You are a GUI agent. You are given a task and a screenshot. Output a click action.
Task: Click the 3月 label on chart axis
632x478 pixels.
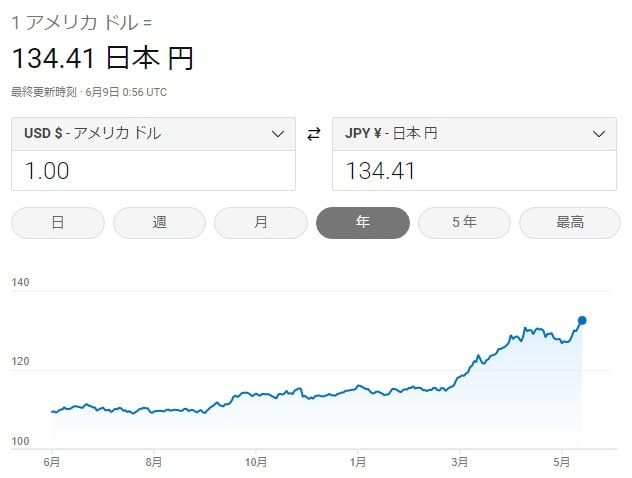(459, 461)
